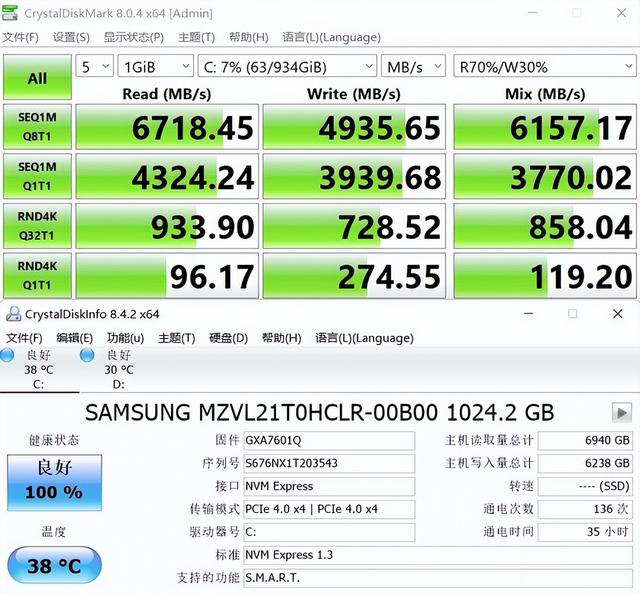Run the SEQ1M Q8T1 test
Image resolution: width=640 pixels, height=594 pixels.
pos(36,125)
